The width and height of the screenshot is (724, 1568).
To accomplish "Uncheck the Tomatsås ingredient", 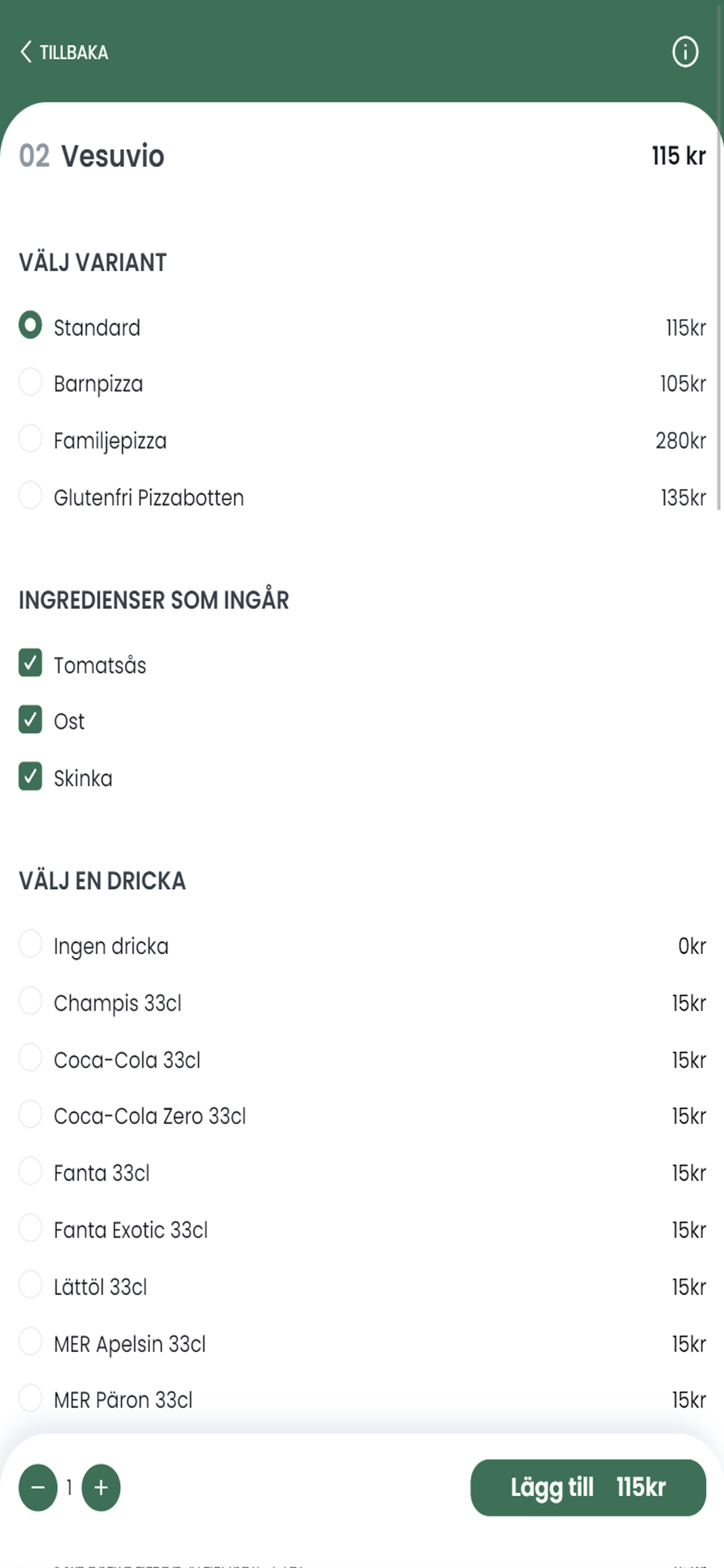I will 30,663.
